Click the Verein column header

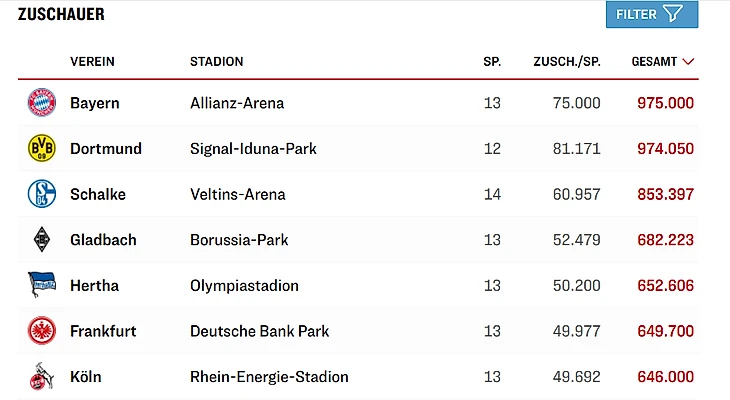pyautogui.click(x=92, y=61)
